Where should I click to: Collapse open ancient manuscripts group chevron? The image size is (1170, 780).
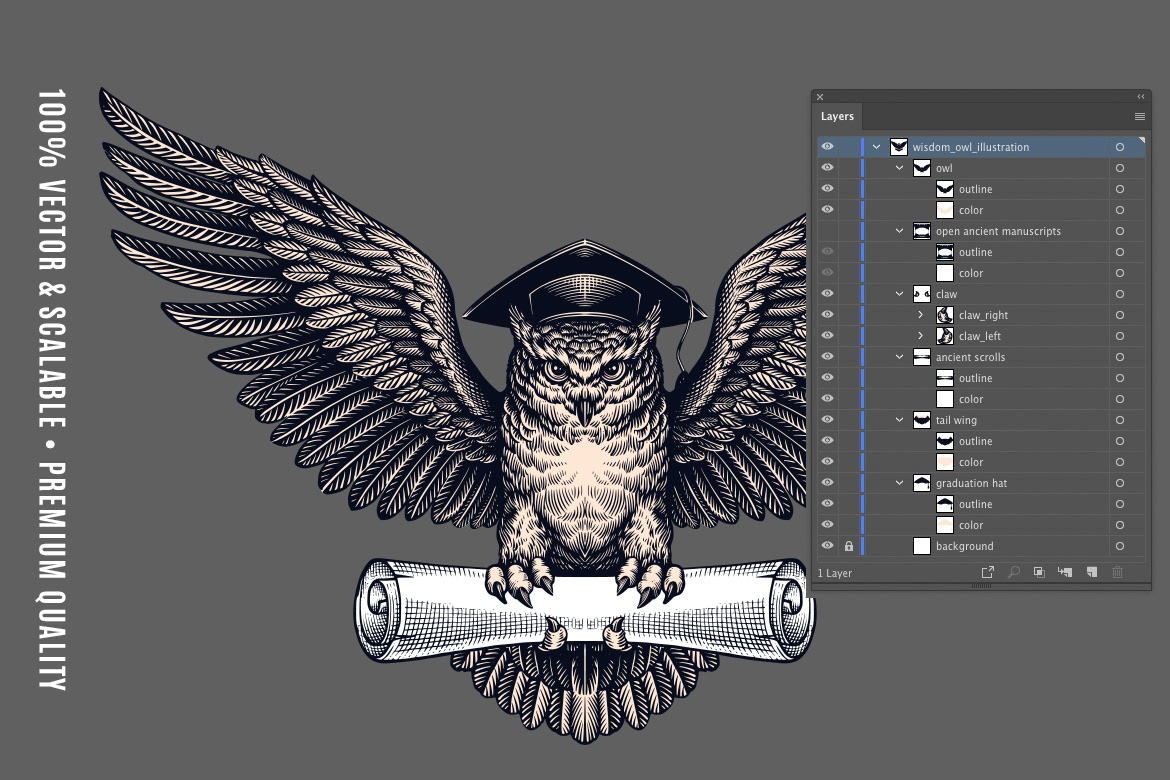pyautogui.click(x=900, y=231)
